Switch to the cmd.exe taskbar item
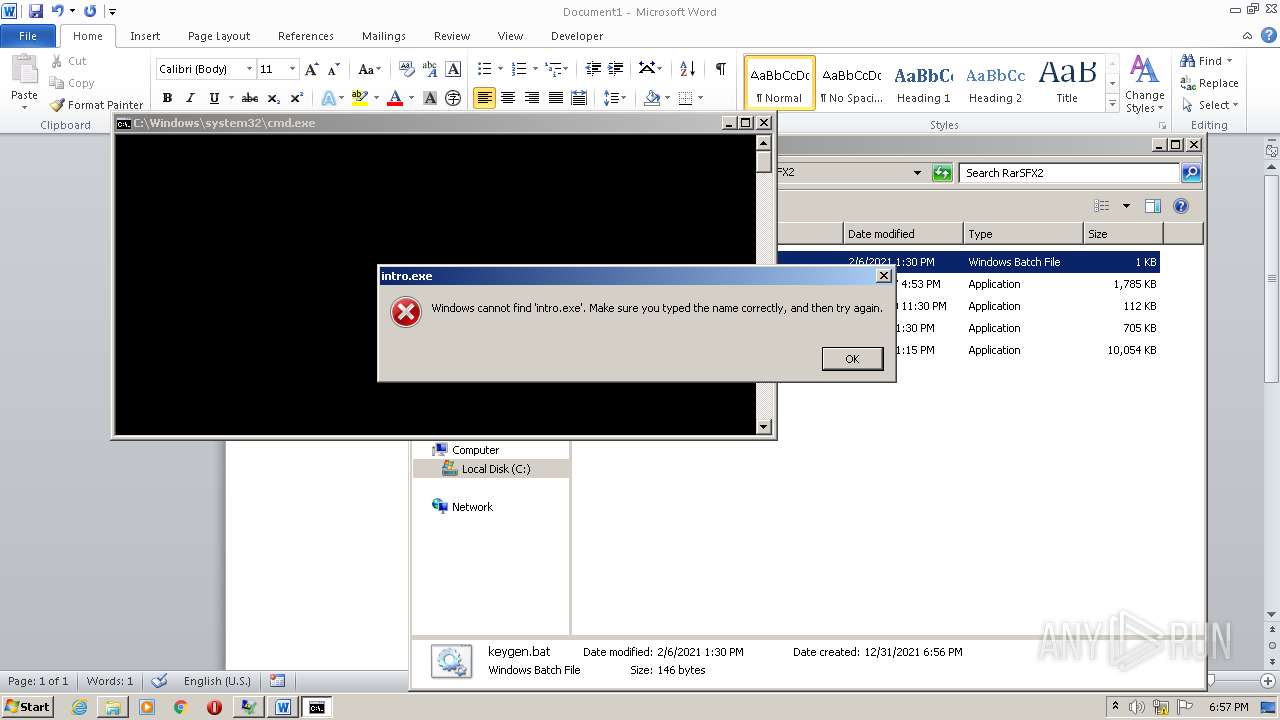Screen dimensions: 1280x720 click(317, 707)
